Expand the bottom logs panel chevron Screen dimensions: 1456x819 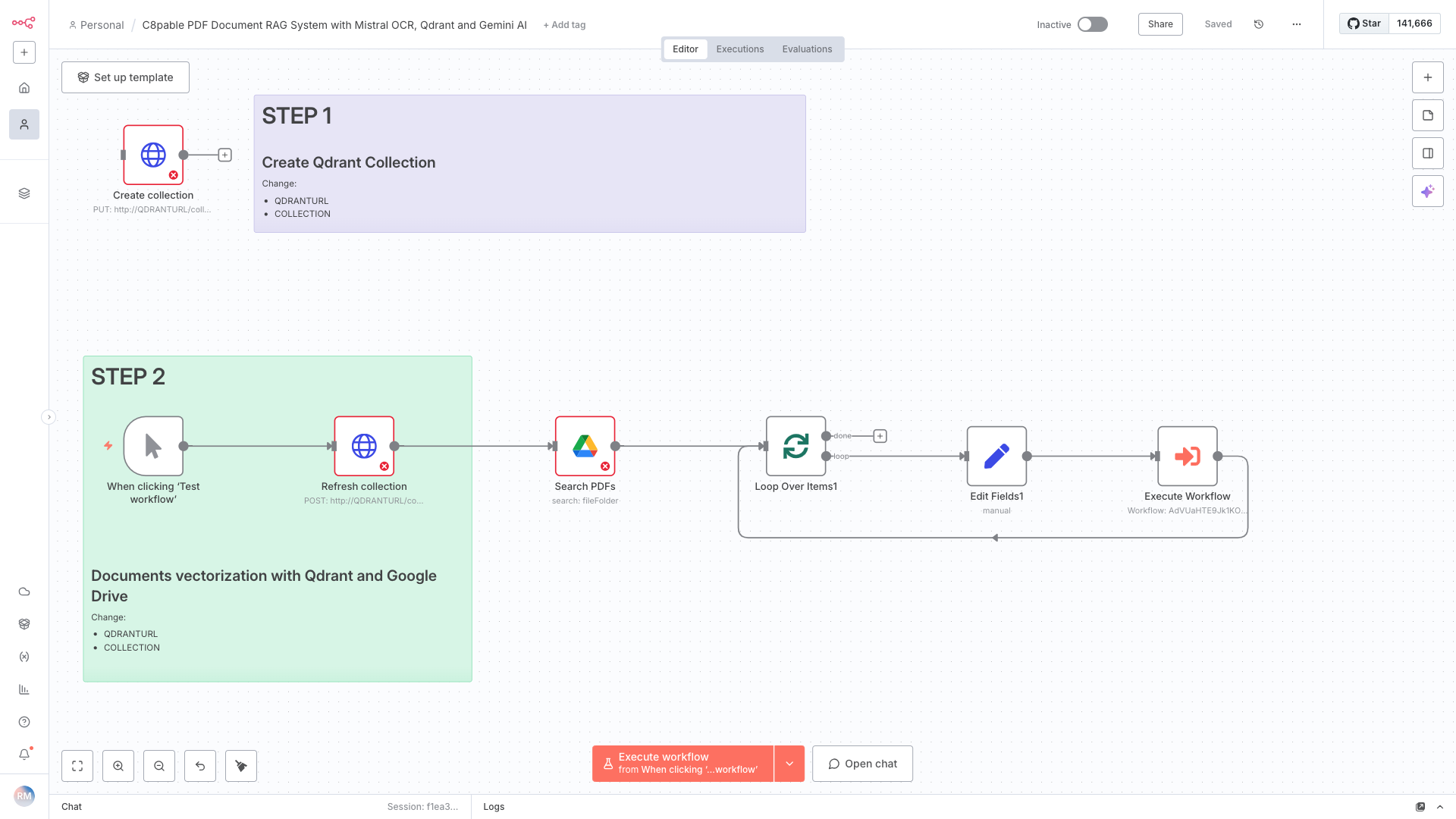coord(1440,807)
